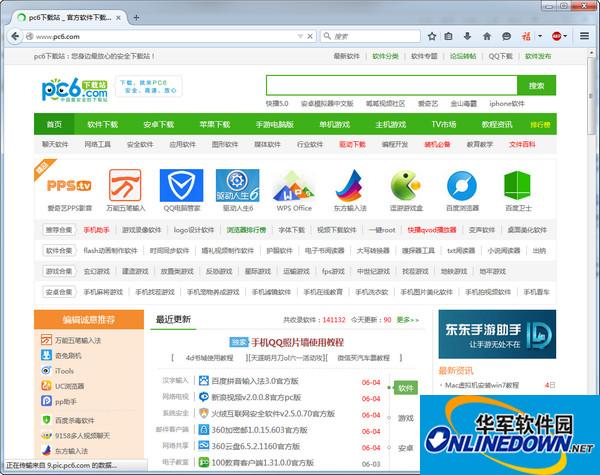Click the 9158多人视频聊天 sidebar entry

tap(82, 436)
